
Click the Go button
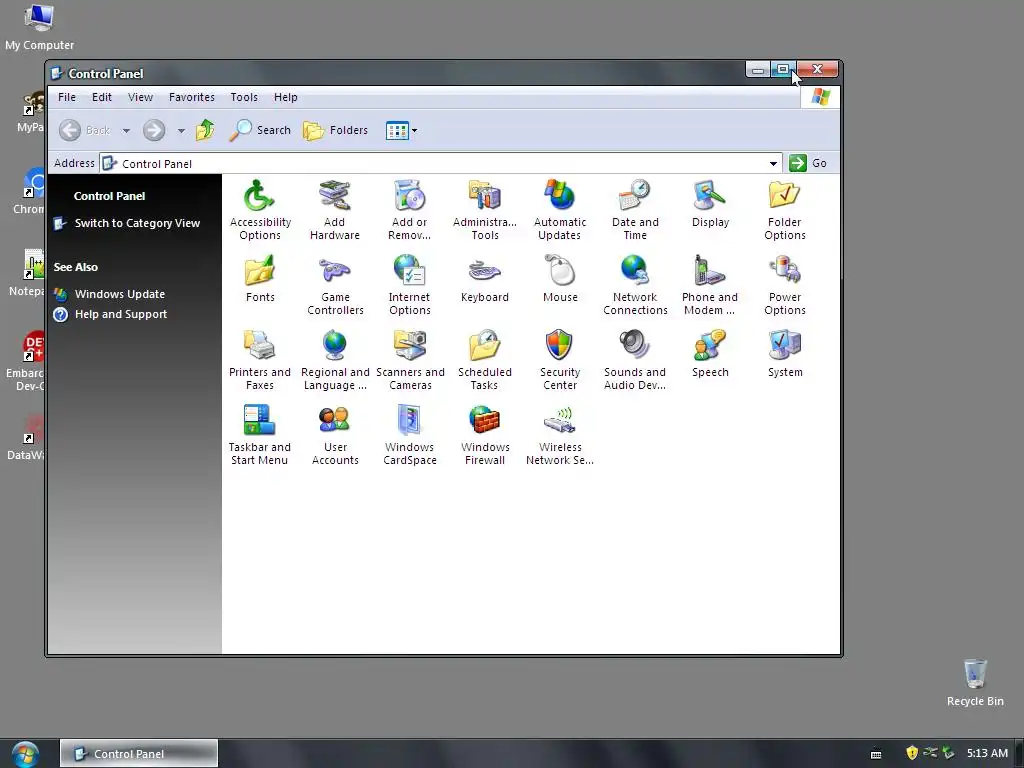pyautogui.click(x=809, y=163)
